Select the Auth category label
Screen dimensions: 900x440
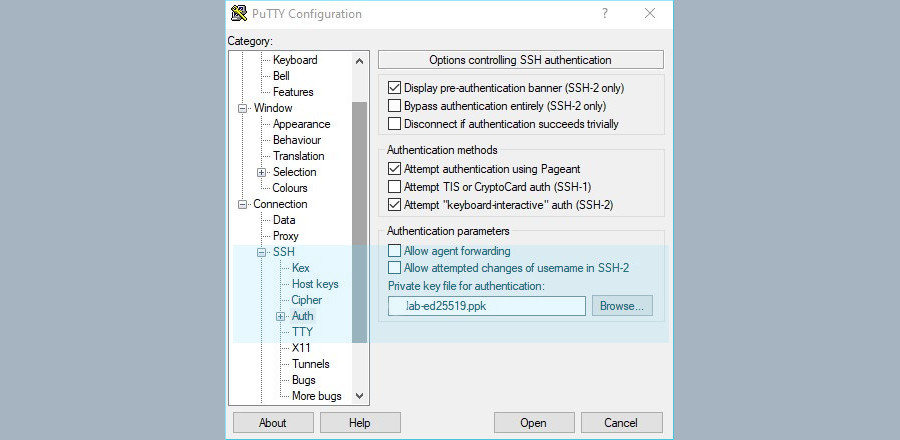point(302,316)
